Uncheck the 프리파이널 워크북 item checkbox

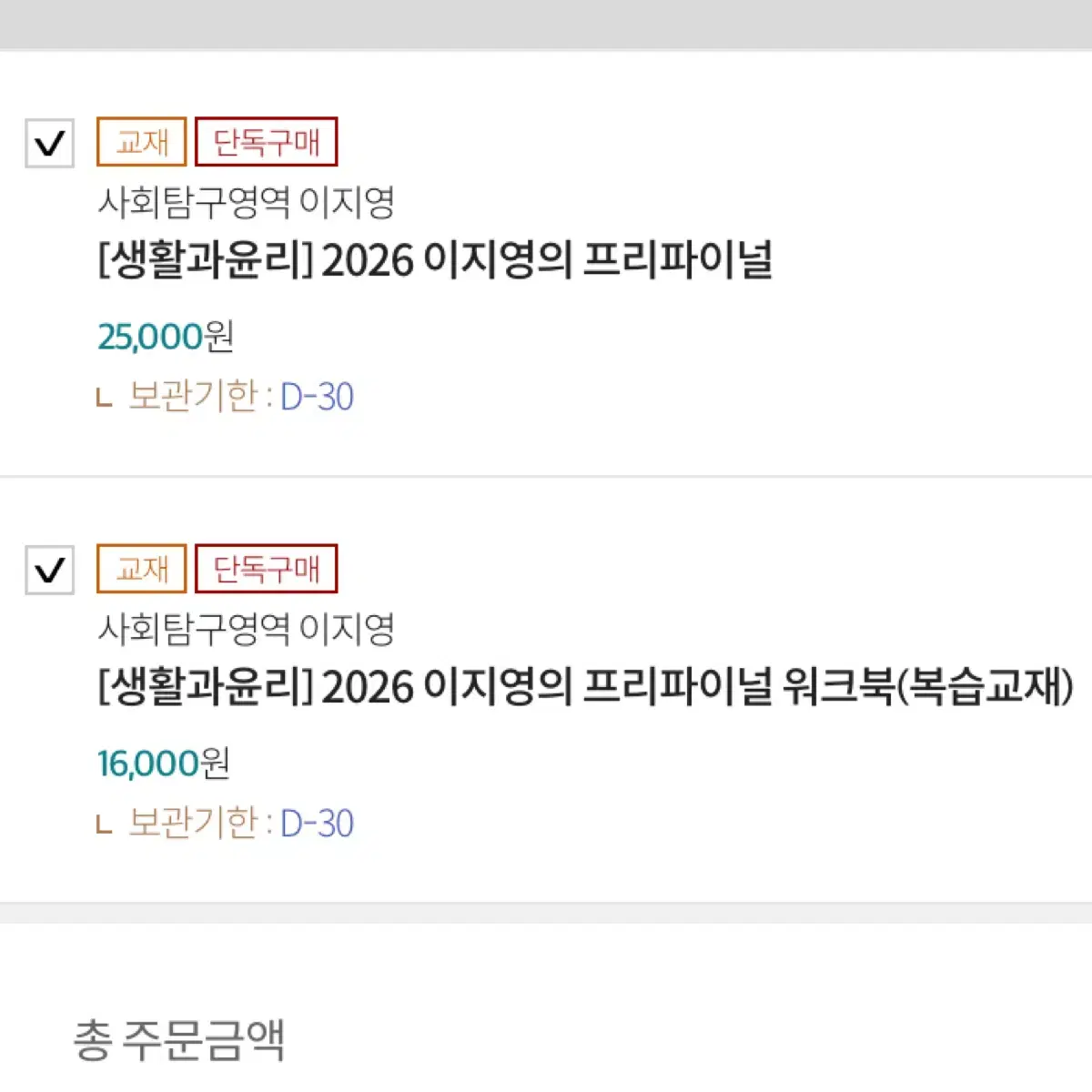coord(49,570)
